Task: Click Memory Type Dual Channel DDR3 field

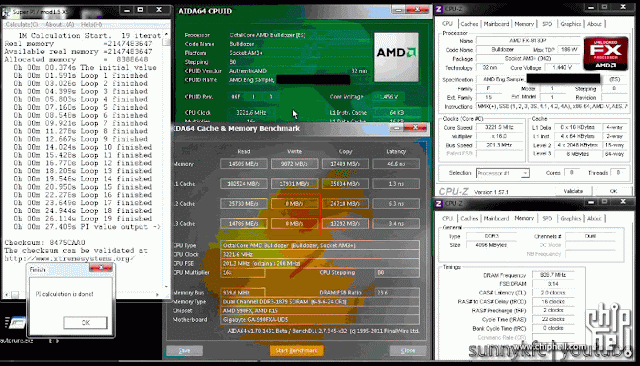Action: click(320, 302)
